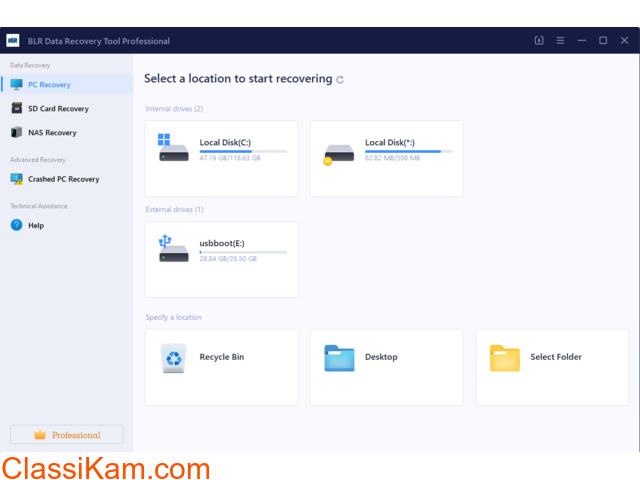Maximize the BLR Data Recovery window
The width and height of the screenshot is (640, 480).
603,40
